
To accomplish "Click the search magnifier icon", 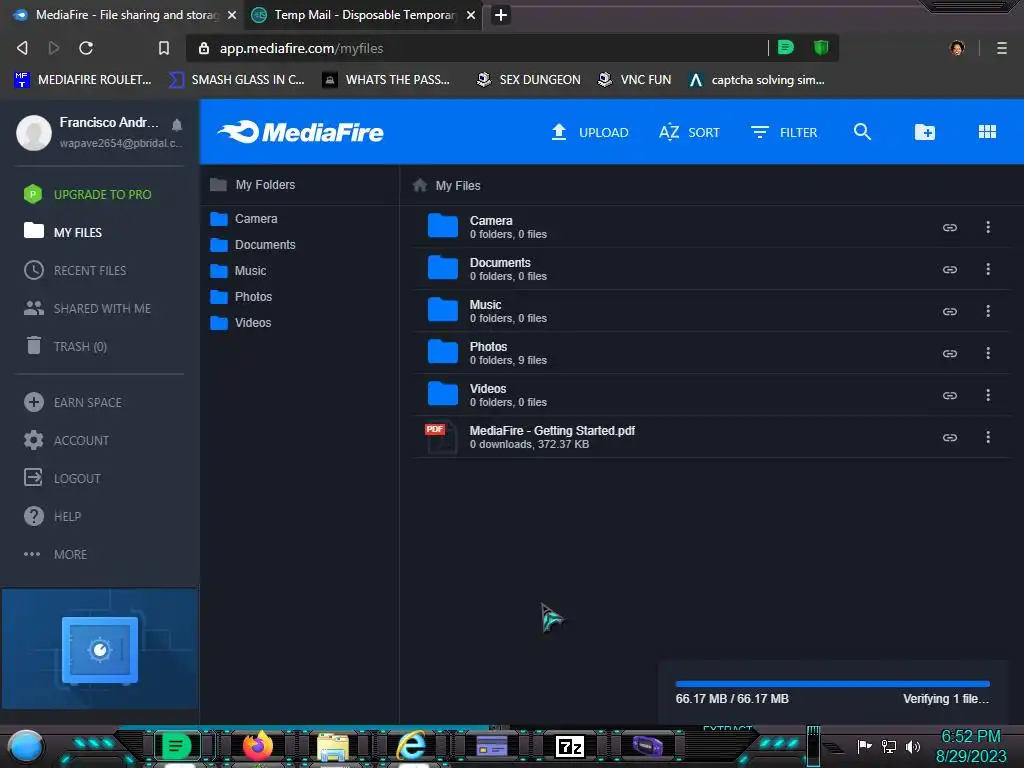I will [x=862, y=132].
